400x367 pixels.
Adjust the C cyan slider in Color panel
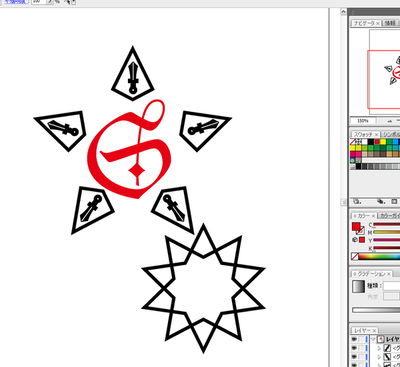click(387, 225)
